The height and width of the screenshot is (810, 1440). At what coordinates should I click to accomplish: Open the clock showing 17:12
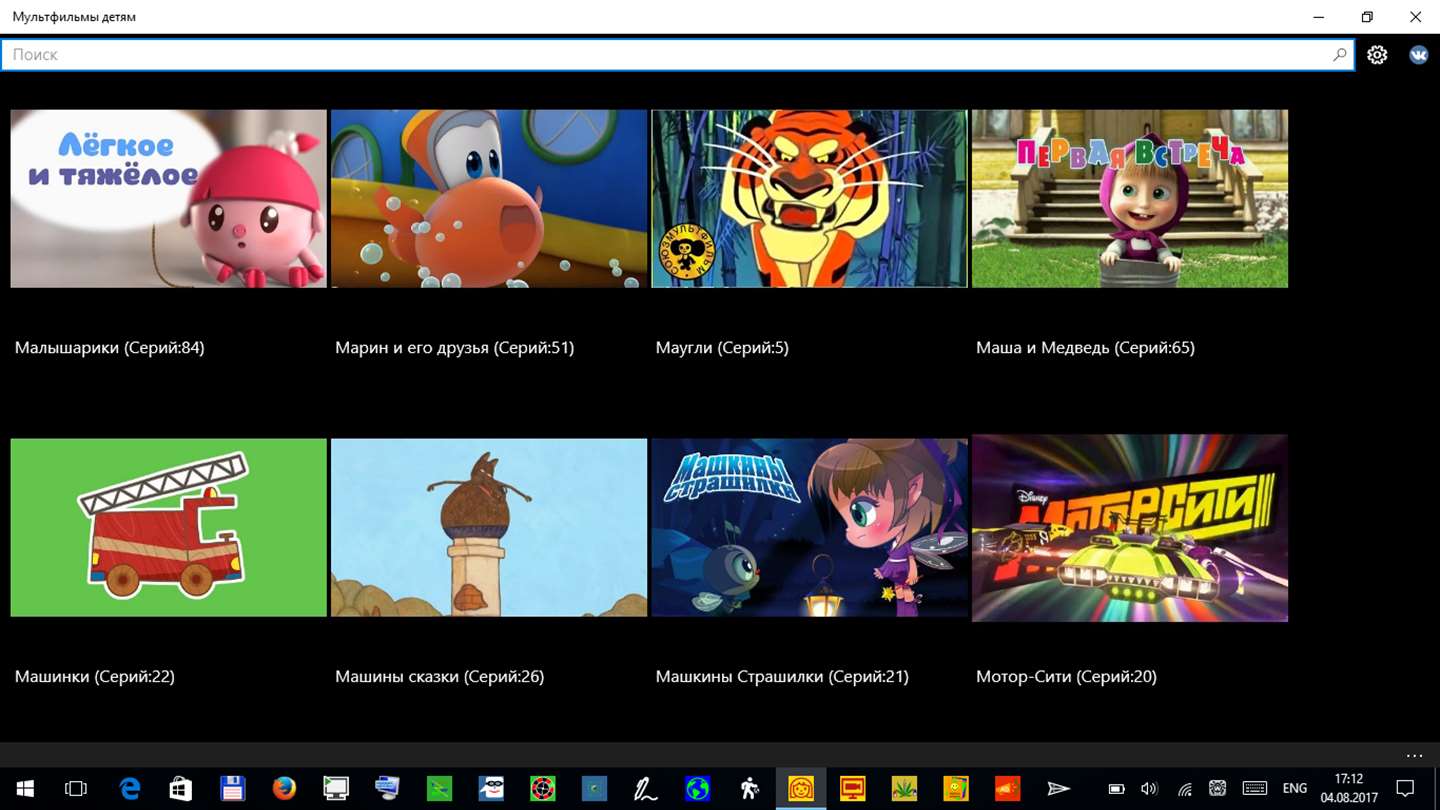pyautogui.click(x=1348, y=789)
